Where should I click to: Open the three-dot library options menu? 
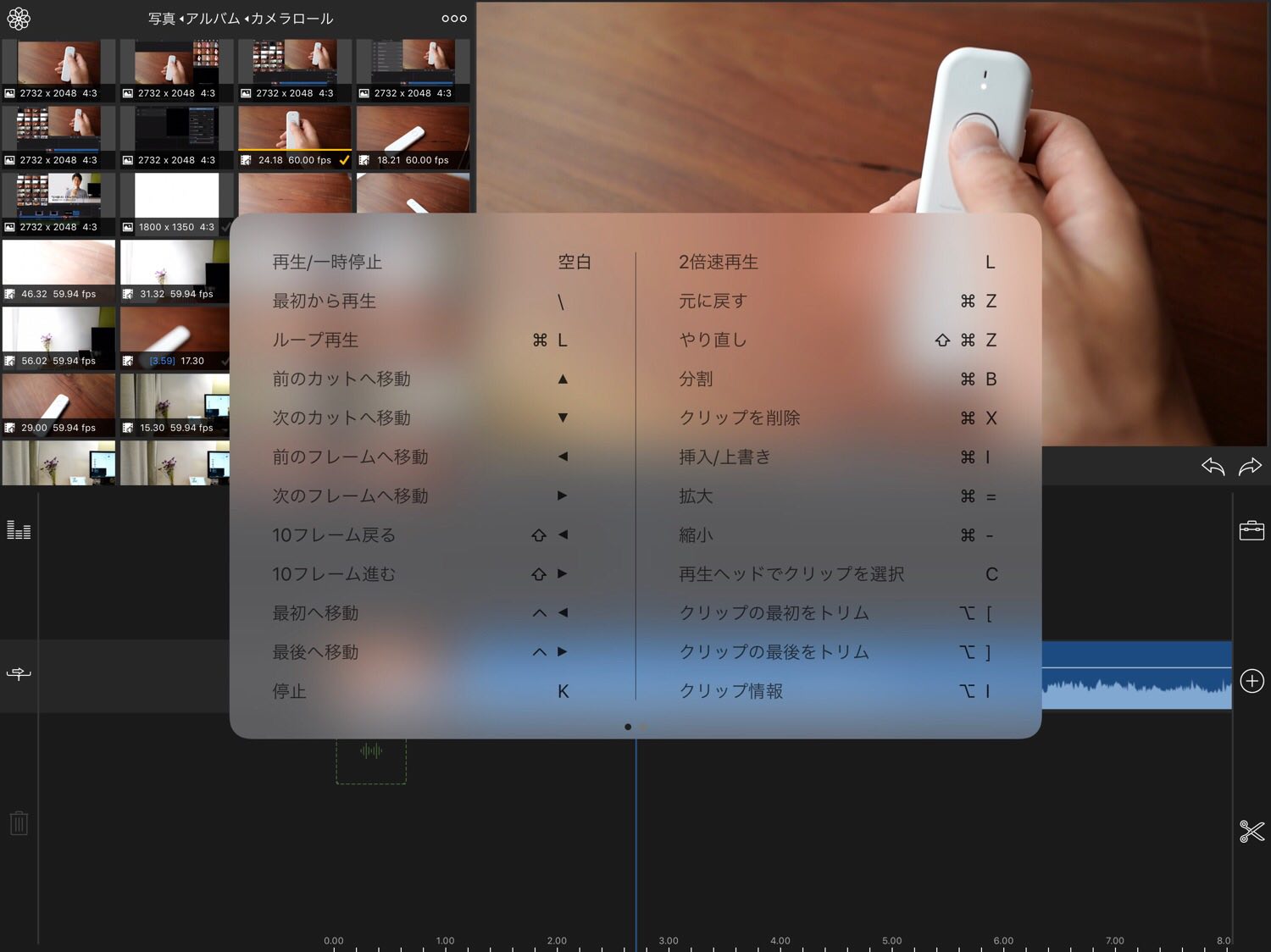pyautogui.click(x=454, y=18)
